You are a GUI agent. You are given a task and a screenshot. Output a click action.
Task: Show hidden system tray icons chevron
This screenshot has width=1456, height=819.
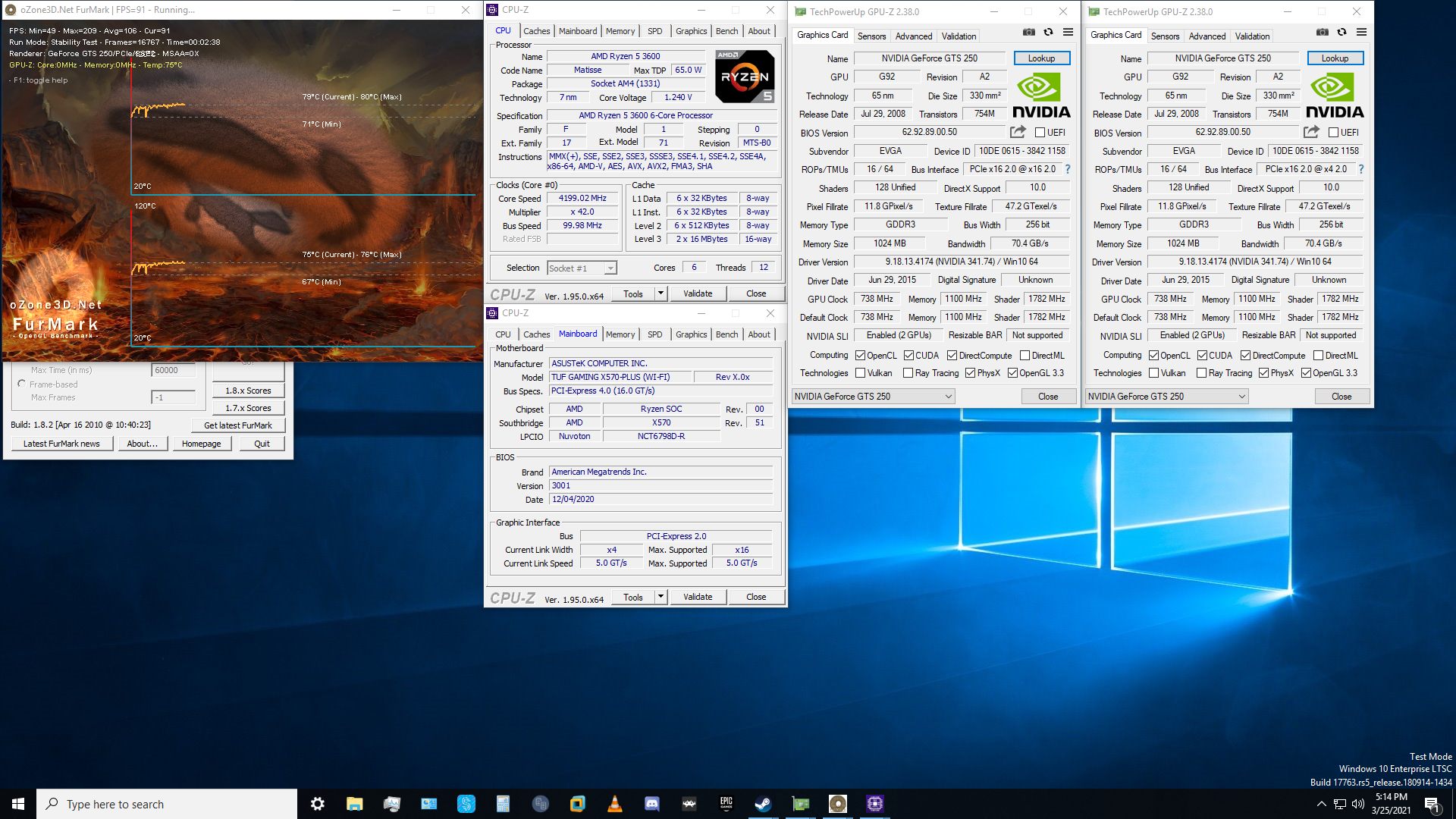[x=1322, y=804]
